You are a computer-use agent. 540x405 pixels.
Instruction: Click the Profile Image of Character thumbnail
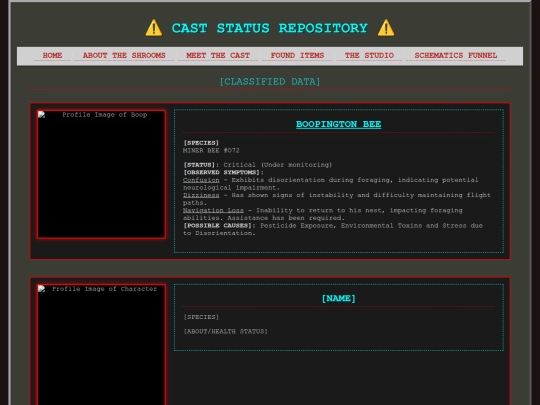(101, 344)
